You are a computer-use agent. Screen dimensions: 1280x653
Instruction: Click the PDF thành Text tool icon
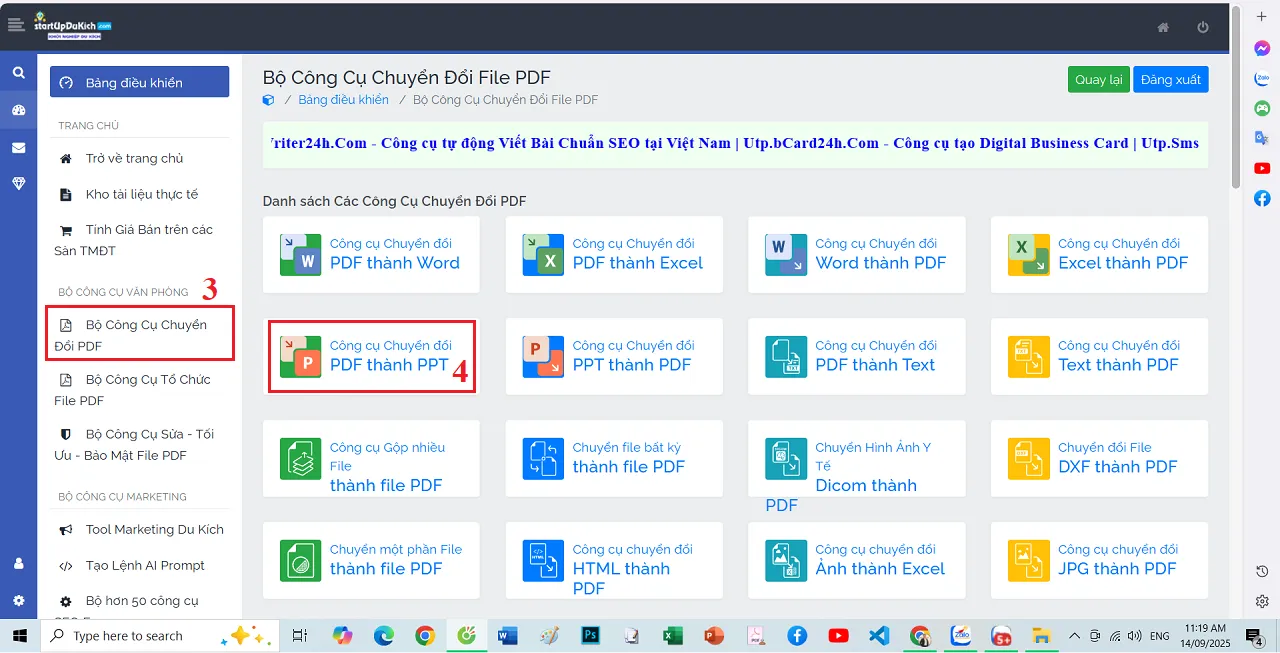(x=786, y=357)
